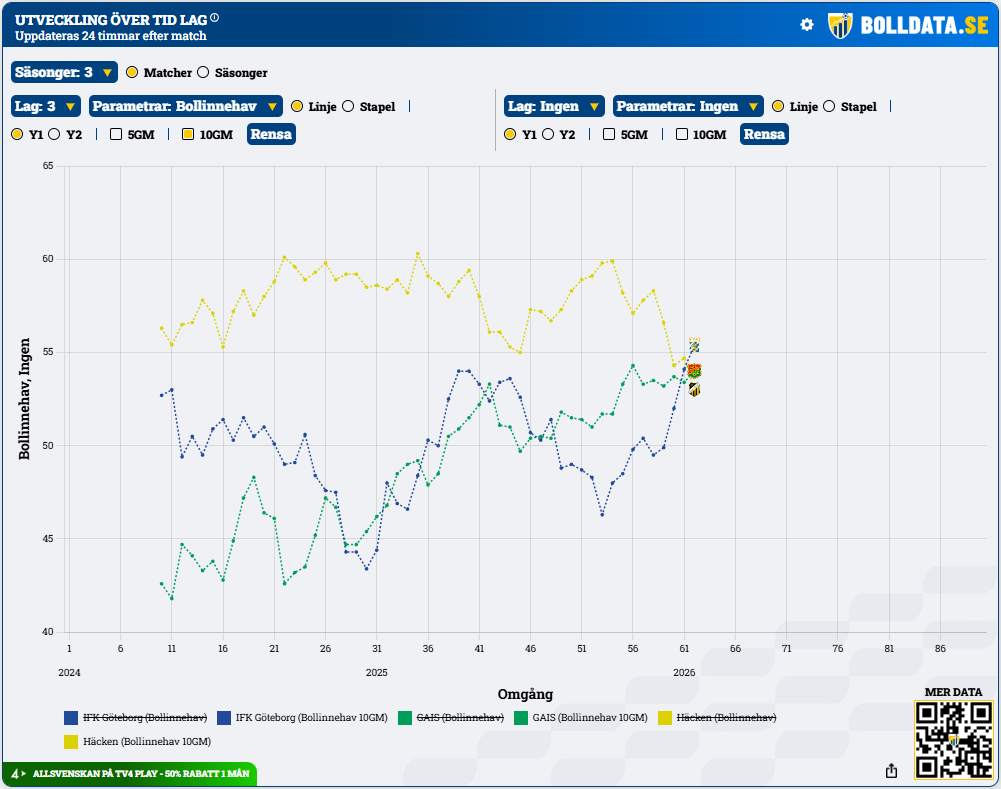Open the Allsvenskan TV4 Play promo banner
Viewport: 1001px width, 789px height.
(x=130, y=774)
